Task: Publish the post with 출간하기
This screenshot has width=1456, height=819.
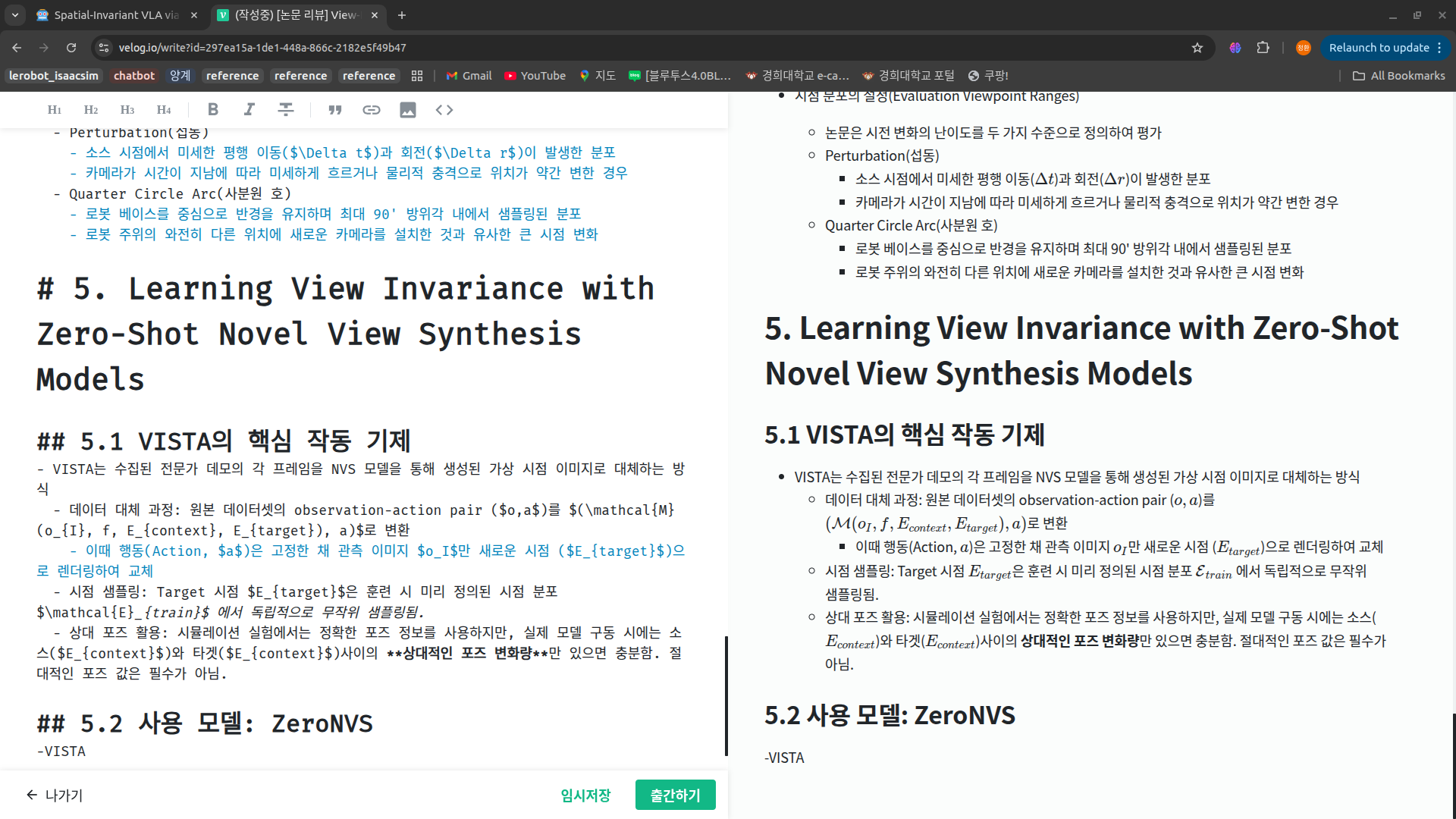Action: (x=676, y=795)
